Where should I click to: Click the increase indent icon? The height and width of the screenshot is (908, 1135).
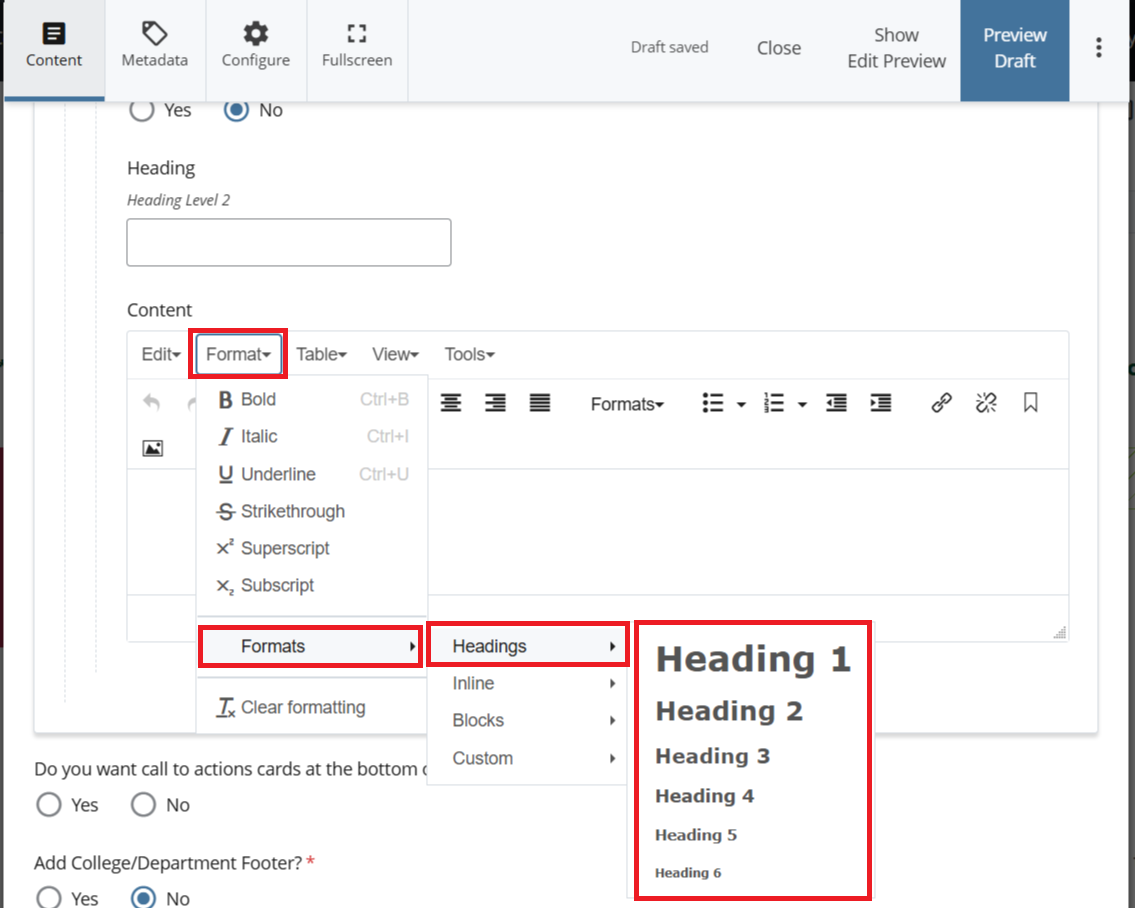880,403
